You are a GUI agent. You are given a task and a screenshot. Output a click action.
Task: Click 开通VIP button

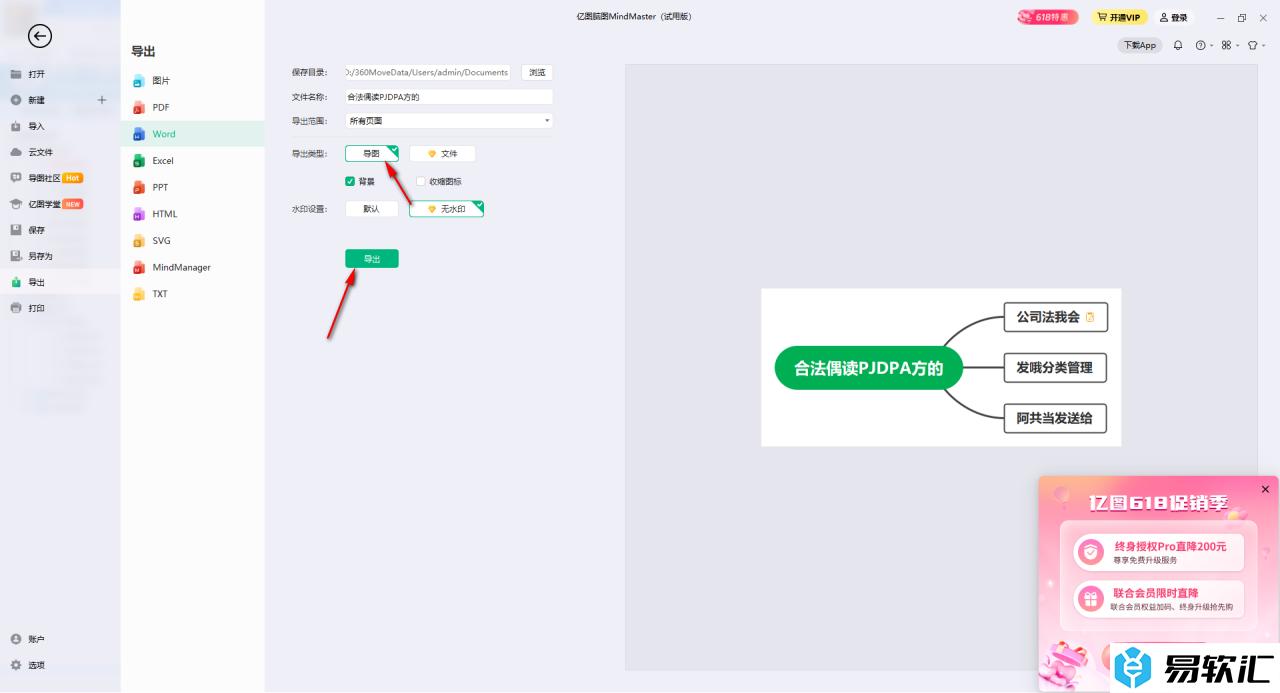point(1119,17)
